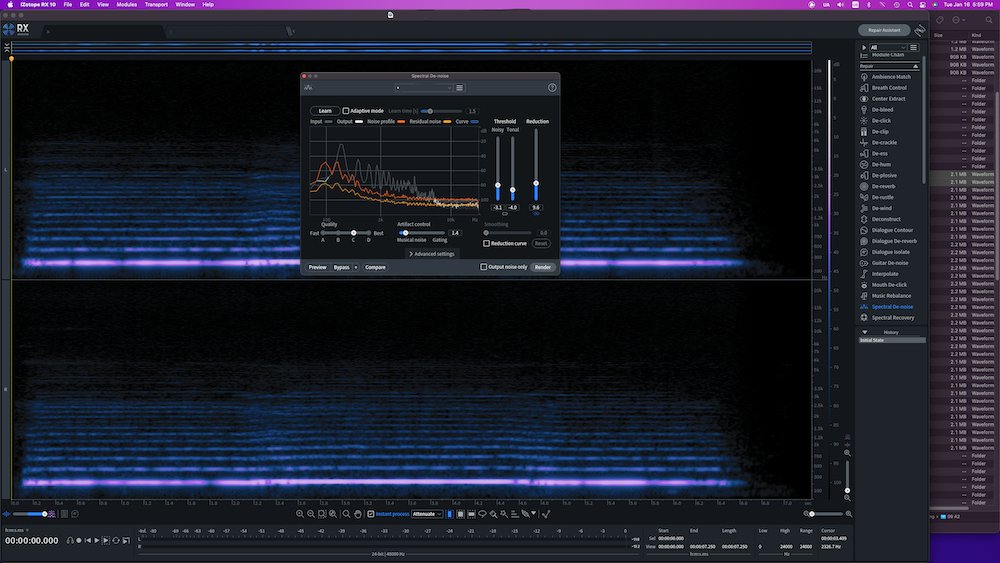Expand Advanced settings in Spectral De-noise
This screenshot has width=1000, height=563.
[431, 254]
